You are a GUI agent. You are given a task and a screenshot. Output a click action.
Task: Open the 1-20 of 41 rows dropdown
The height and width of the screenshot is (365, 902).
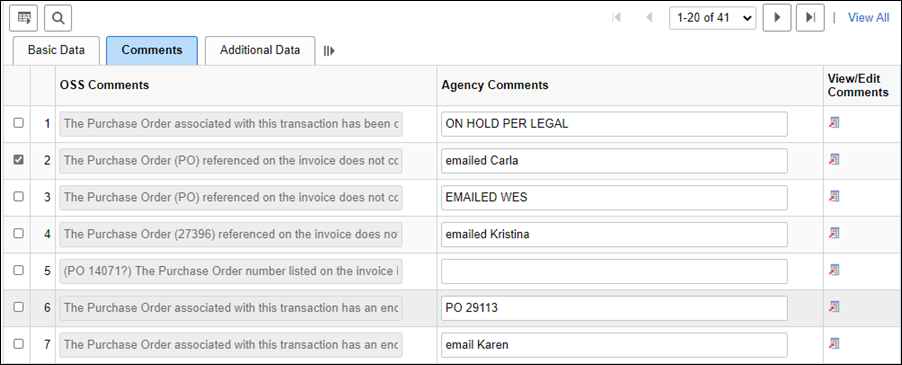coord(713,18)
